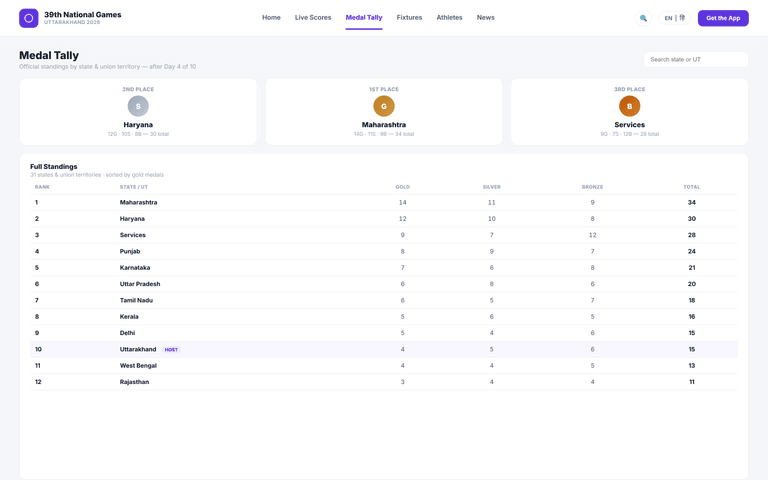Sort by the TOTAL column header
The width and height of the screenshot is (768, 480).
coord(692,187)
